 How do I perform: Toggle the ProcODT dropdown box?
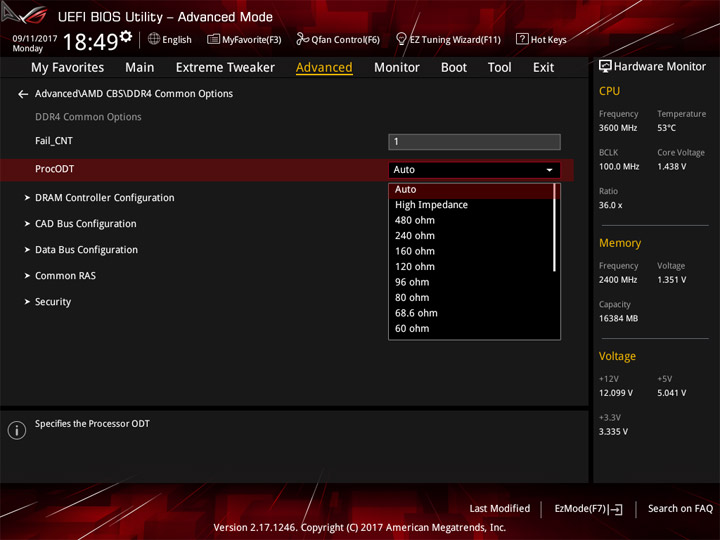coord(474,170)
